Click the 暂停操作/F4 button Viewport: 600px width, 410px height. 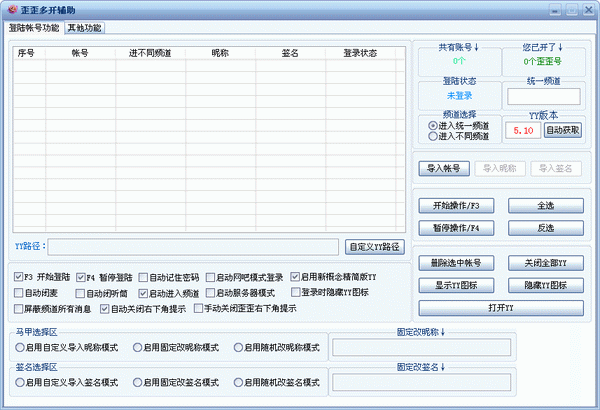pyautogui.click(x=456, y=228)
